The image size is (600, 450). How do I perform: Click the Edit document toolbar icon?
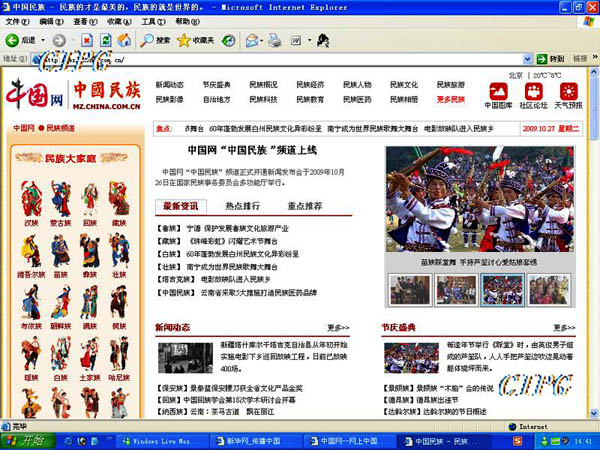(296, 40)
